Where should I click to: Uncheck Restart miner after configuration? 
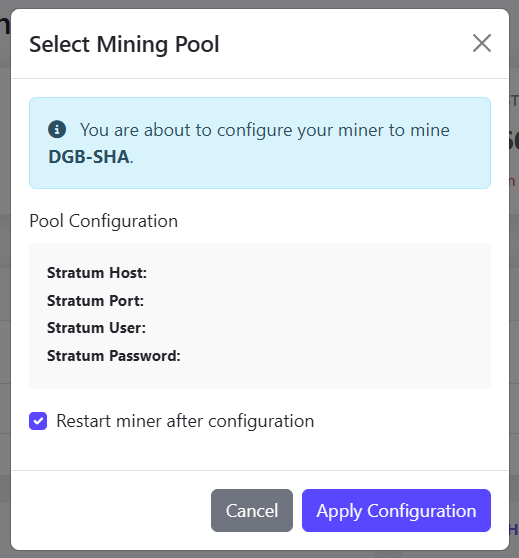pyautogui.click(x=38, y=421)
